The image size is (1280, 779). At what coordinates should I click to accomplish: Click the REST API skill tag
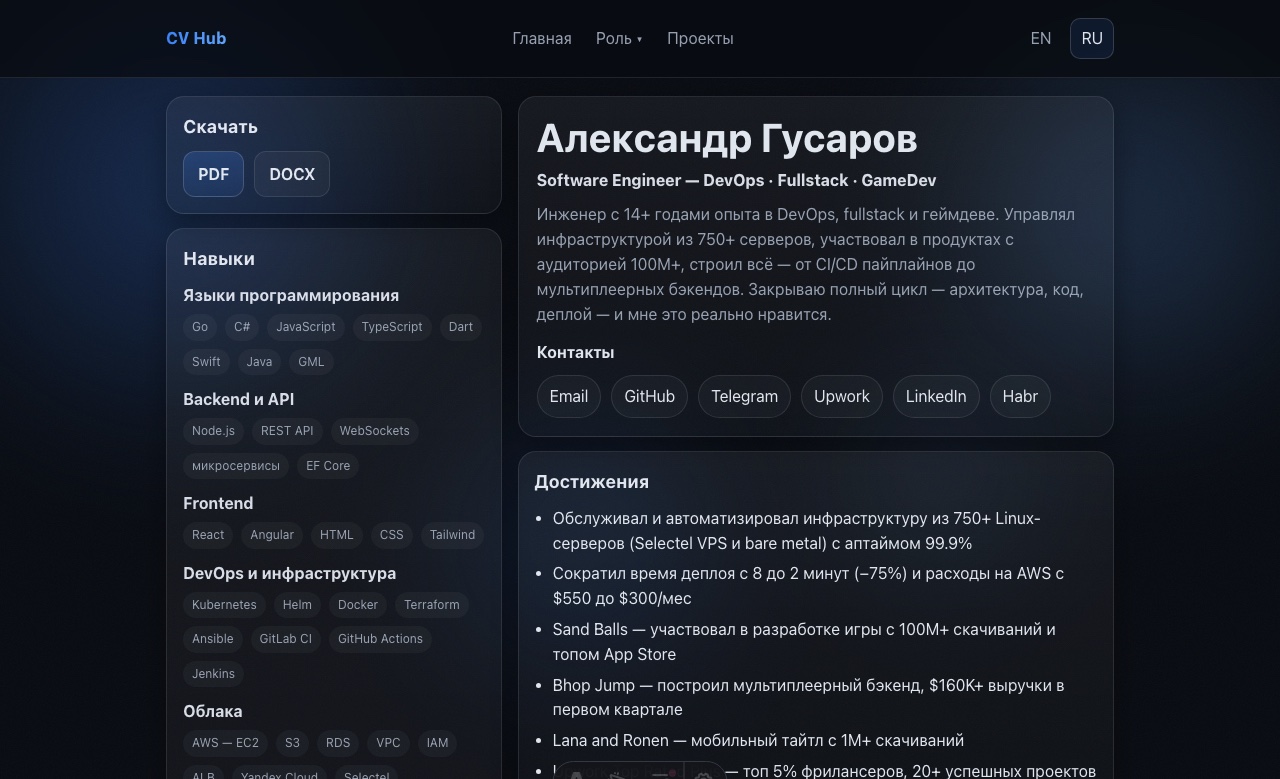287,431
